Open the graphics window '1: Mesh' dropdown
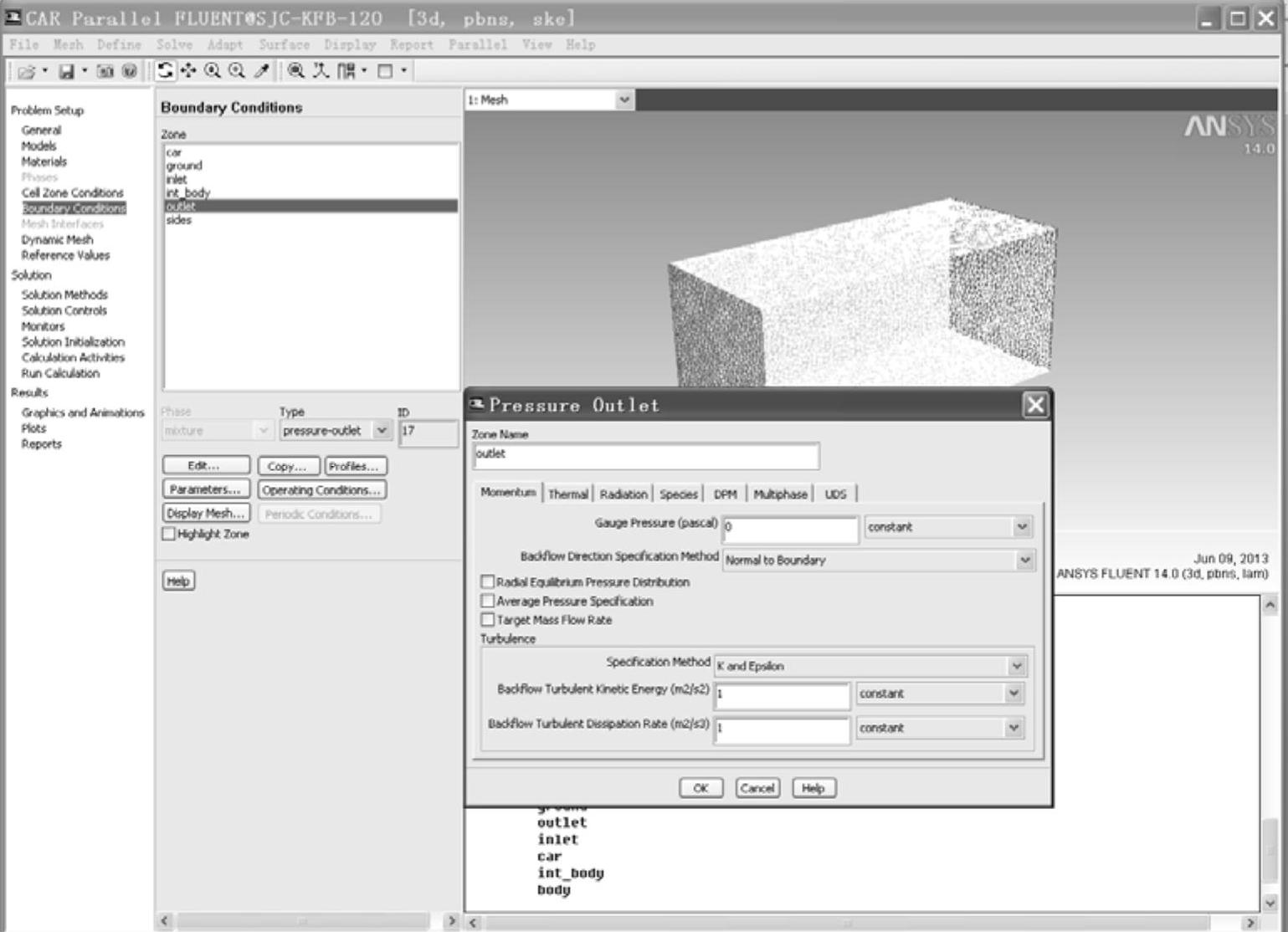1288x932 pixels. pyautogui.click(x=623, y=100)
